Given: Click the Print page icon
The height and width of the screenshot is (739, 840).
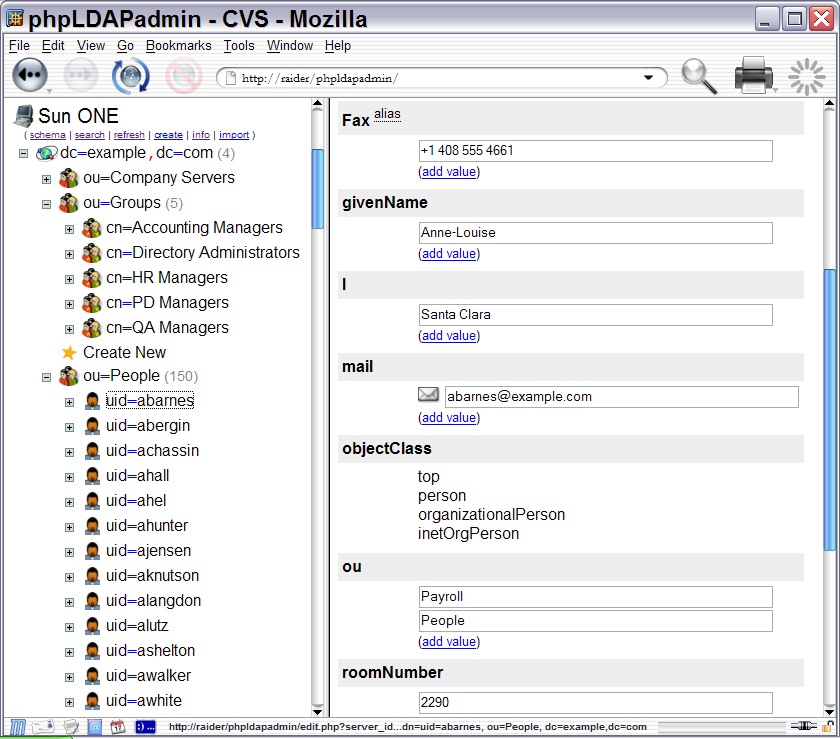Looking at the screenshot, I should [x=754, y=76].
